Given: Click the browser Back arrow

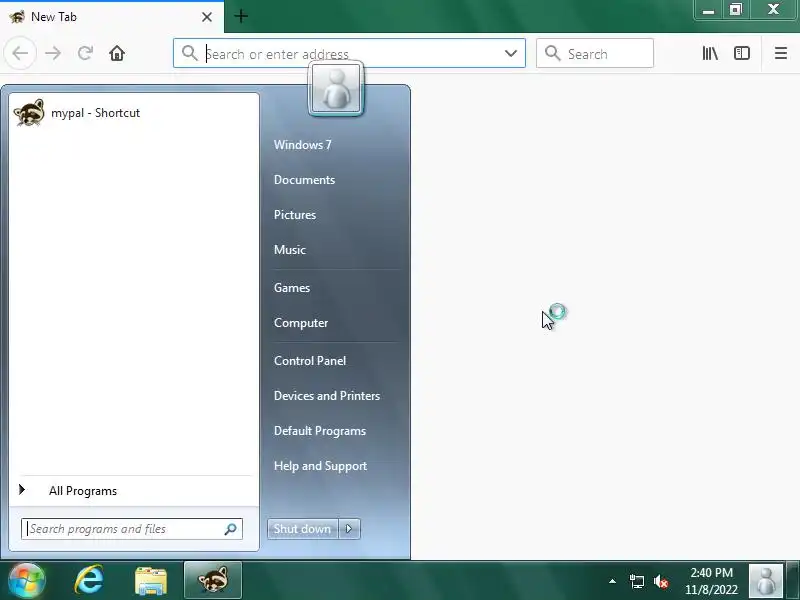Looking at the screenshot, I should point(20,53).
